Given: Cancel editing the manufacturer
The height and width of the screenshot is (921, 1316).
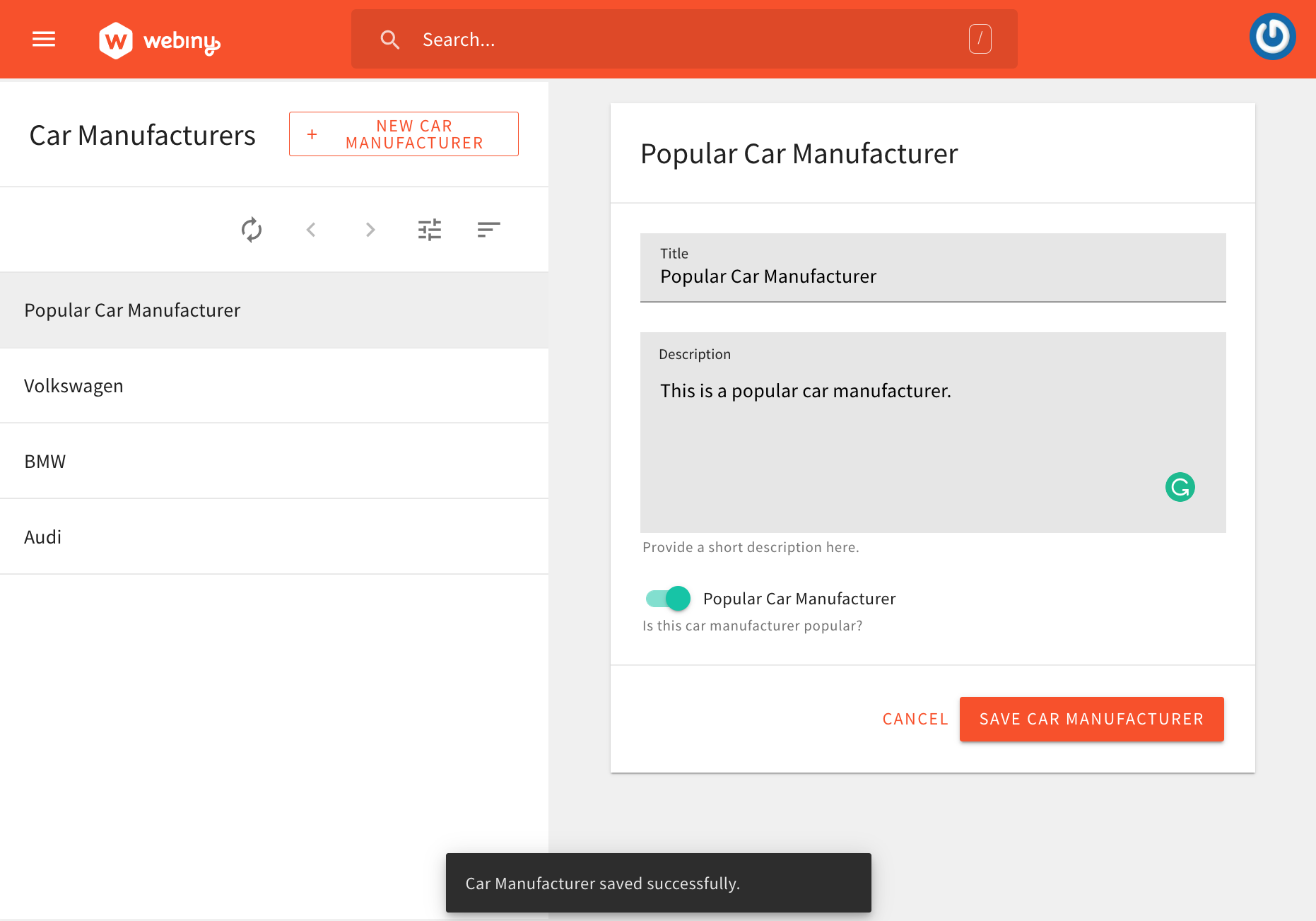Looking at the screenshot, I should point(915,719).
